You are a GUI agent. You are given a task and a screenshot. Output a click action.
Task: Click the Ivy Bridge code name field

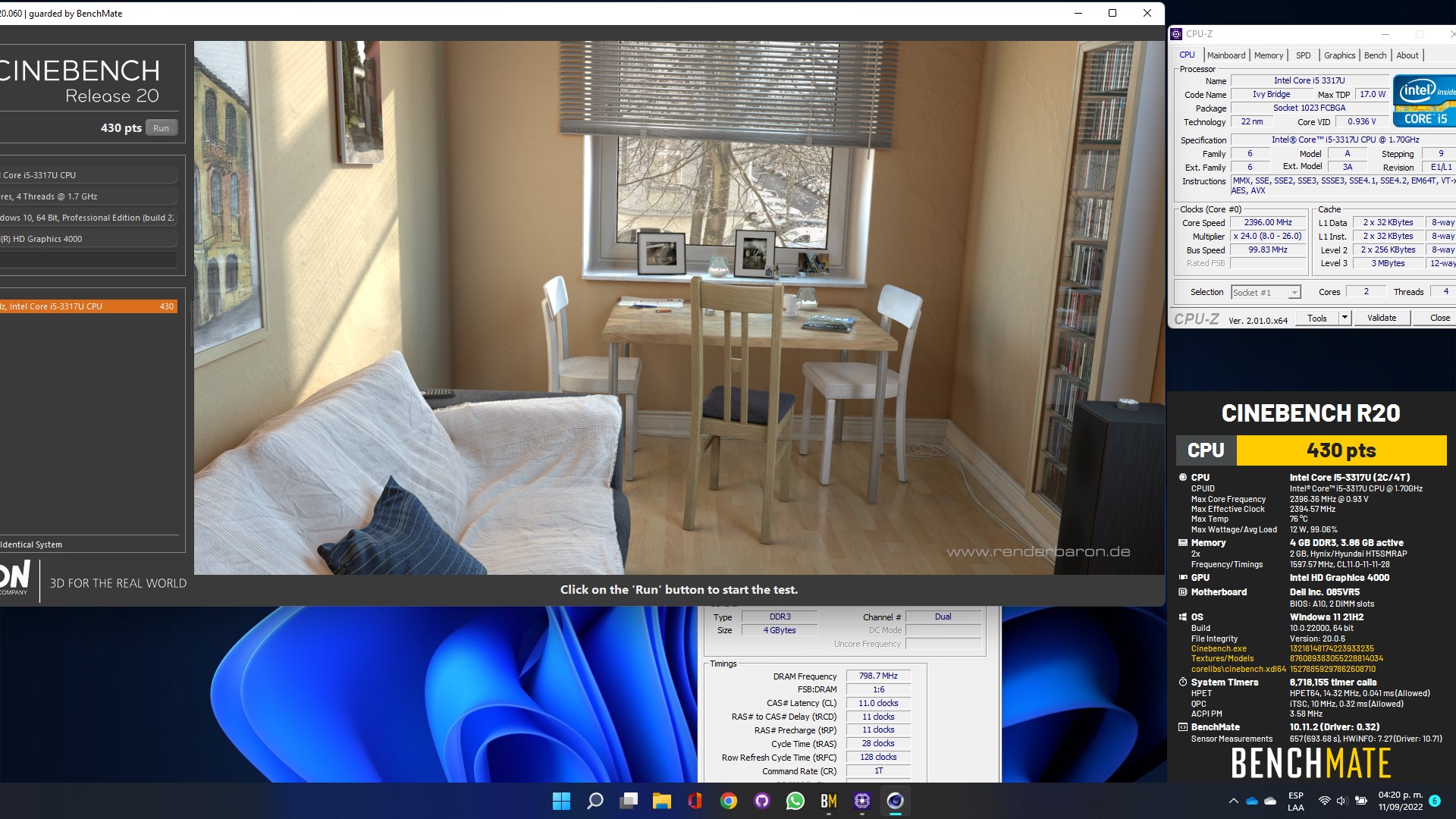coord(1271,95)
